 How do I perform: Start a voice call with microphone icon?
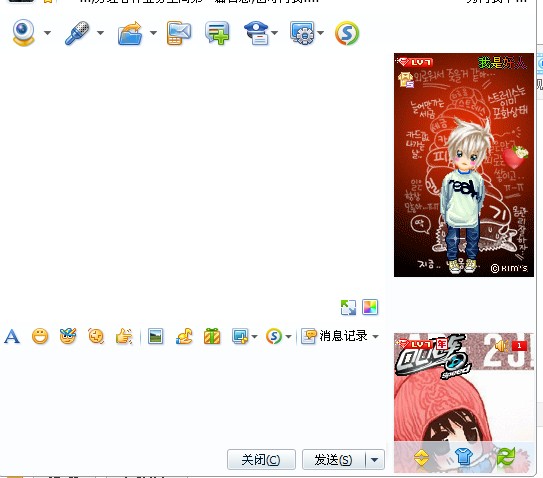click(x=77, y=33)
